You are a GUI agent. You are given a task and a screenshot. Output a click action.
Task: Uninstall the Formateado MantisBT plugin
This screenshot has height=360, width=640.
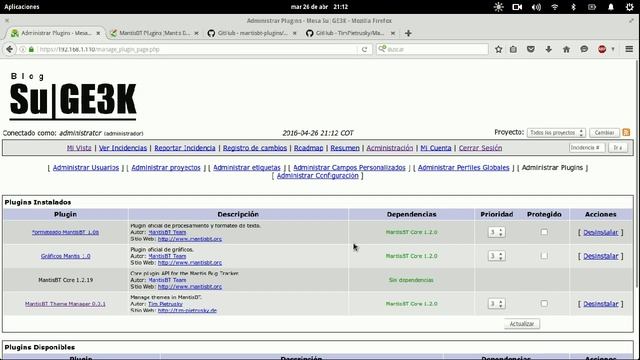tap(600, 232)
